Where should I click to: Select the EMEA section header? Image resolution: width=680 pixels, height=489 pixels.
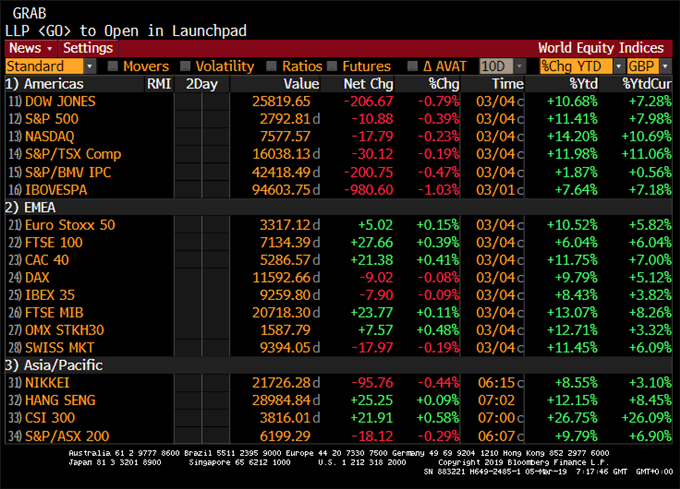(30, 207)
